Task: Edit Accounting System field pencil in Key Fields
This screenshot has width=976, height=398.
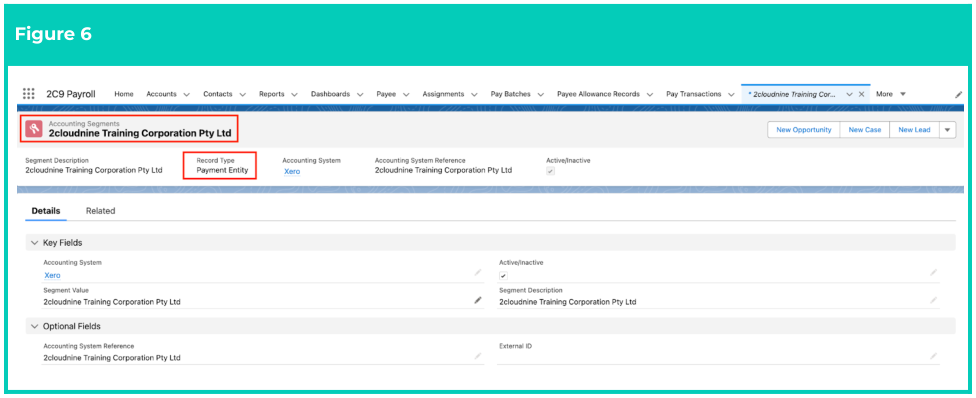Action: point(477,273)
